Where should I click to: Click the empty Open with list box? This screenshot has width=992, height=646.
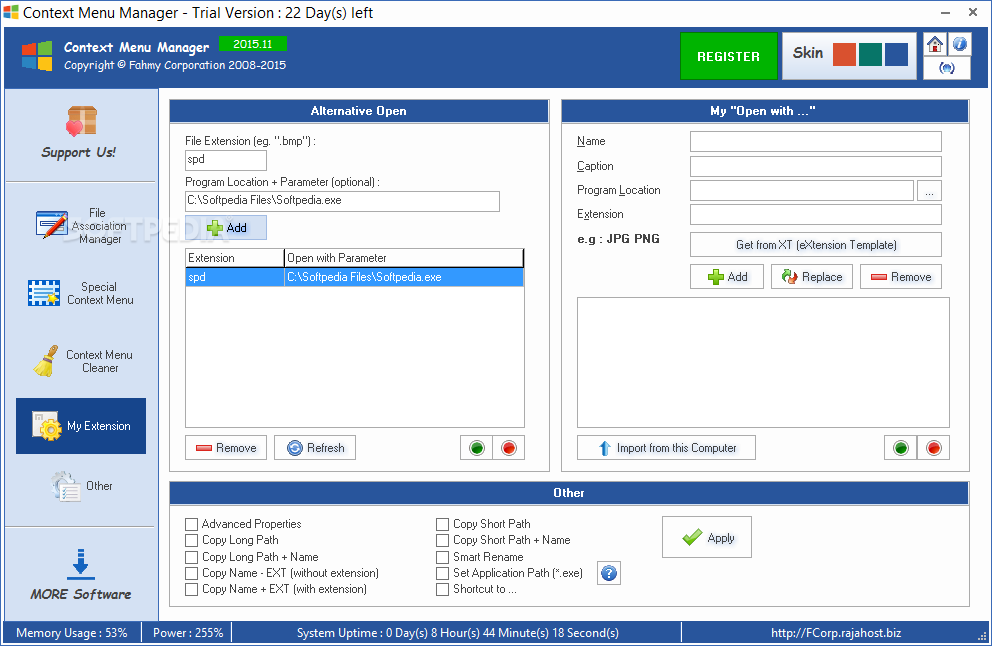pyautogui.click(x=763, y=363)
